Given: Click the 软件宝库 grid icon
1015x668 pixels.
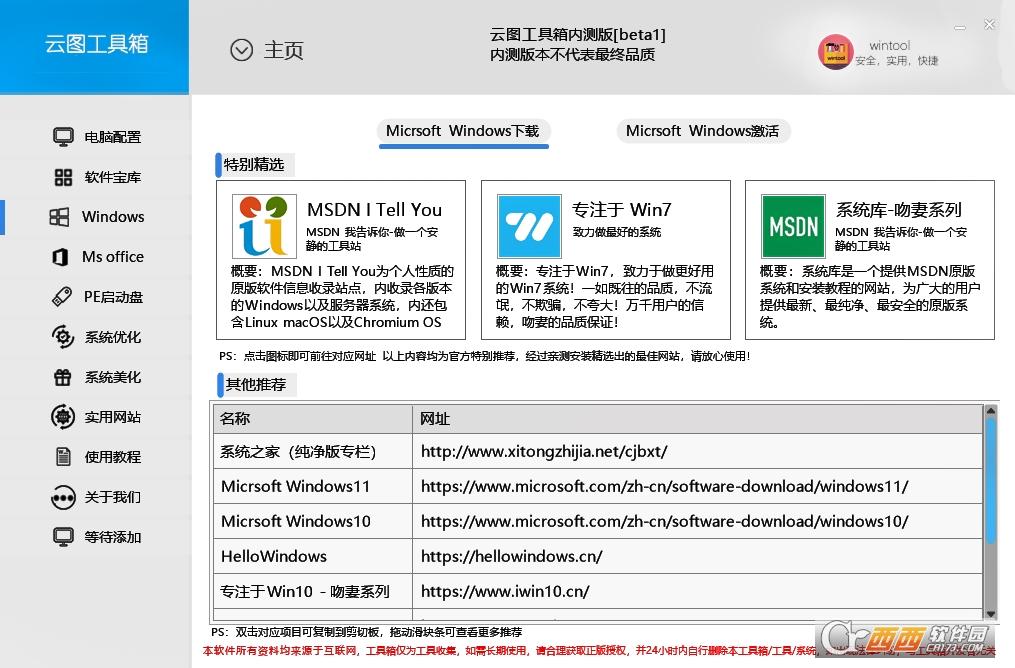Looking at the screenshot, I should [x=63, y=177].
